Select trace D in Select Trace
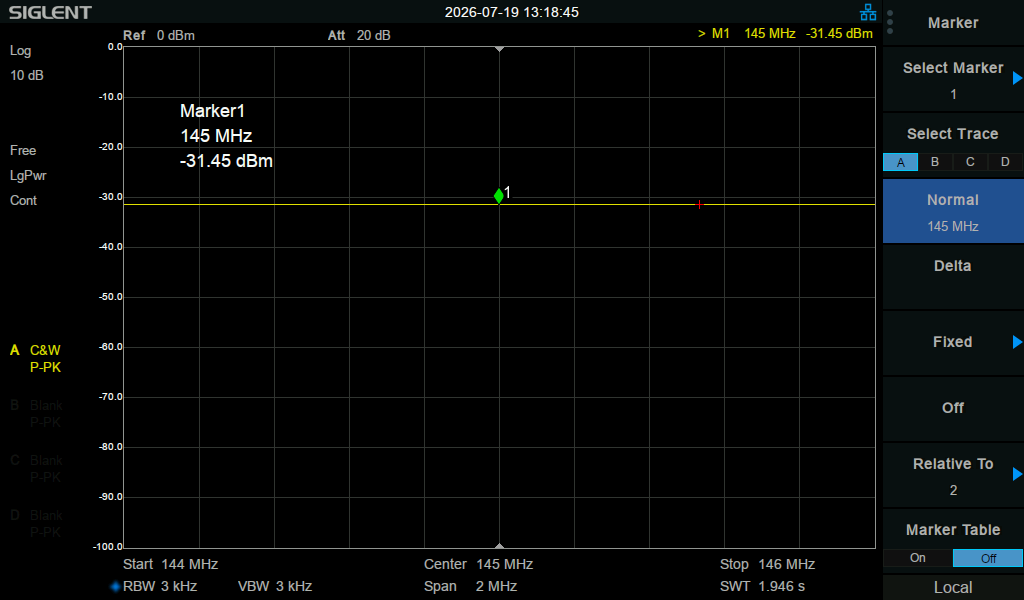Image resolution: width=1024 pixels, height=600 pixels. coord(1005,162)
